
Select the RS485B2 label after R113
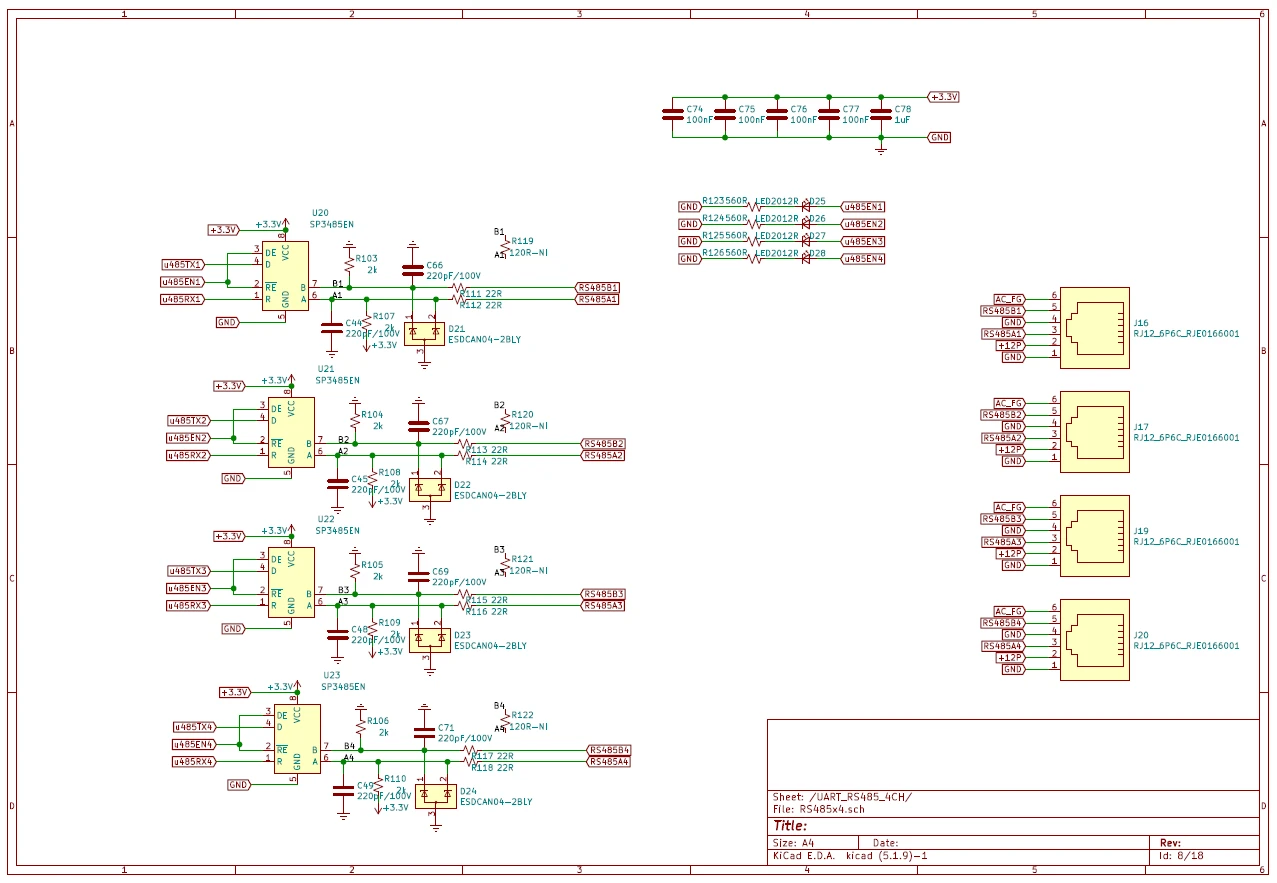(604, 444)
